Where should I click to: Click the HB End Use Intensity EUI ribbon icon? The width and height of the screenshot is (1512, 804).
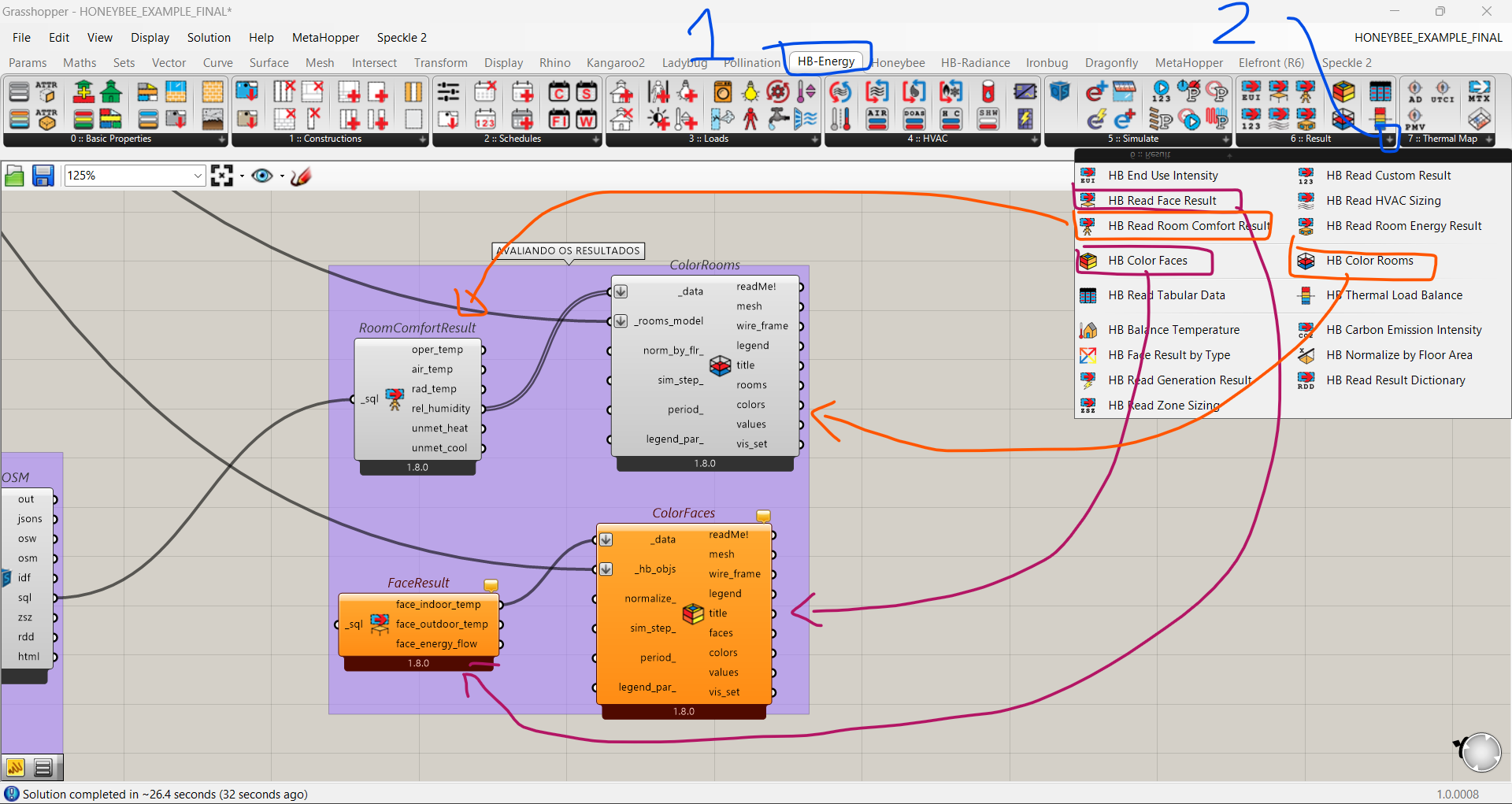coord(1251,92)
